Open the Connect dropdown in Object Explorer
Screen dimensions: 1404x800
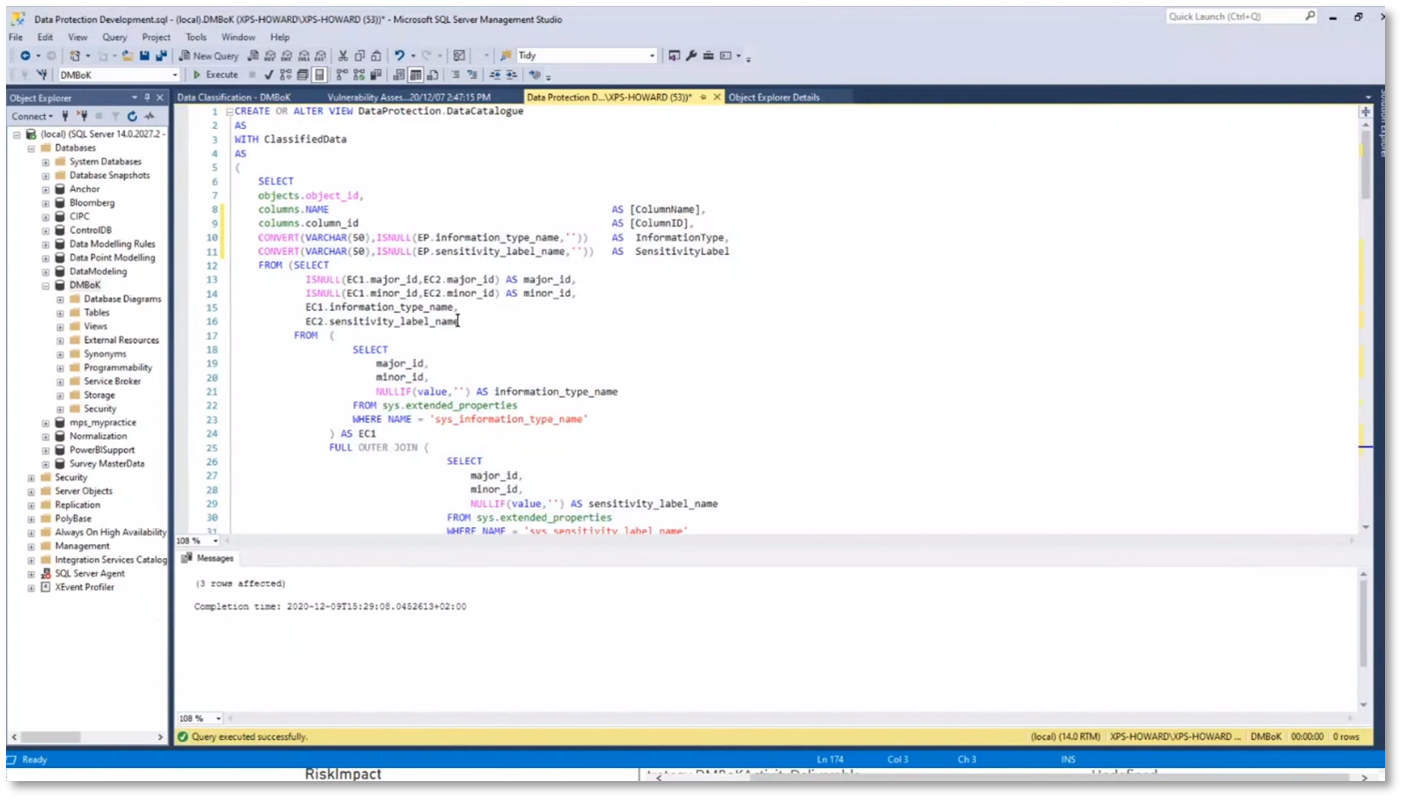tap(32, 116)
